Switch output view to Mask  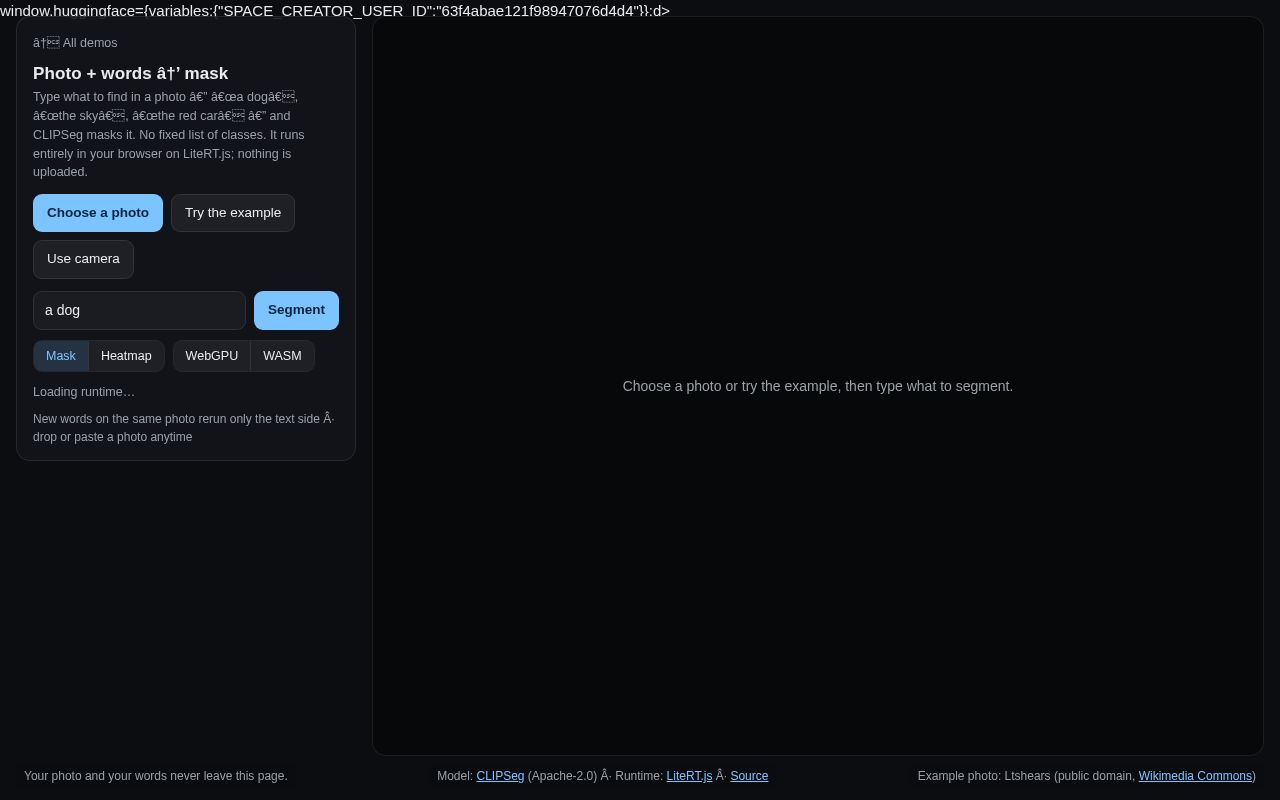click(x=61, y=356)
